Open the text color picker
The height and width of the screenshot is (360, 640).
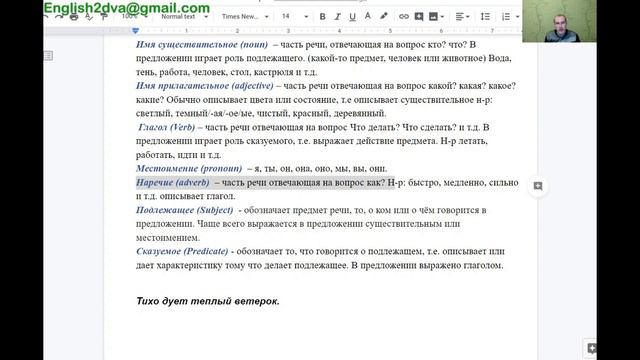coord(368,16)
